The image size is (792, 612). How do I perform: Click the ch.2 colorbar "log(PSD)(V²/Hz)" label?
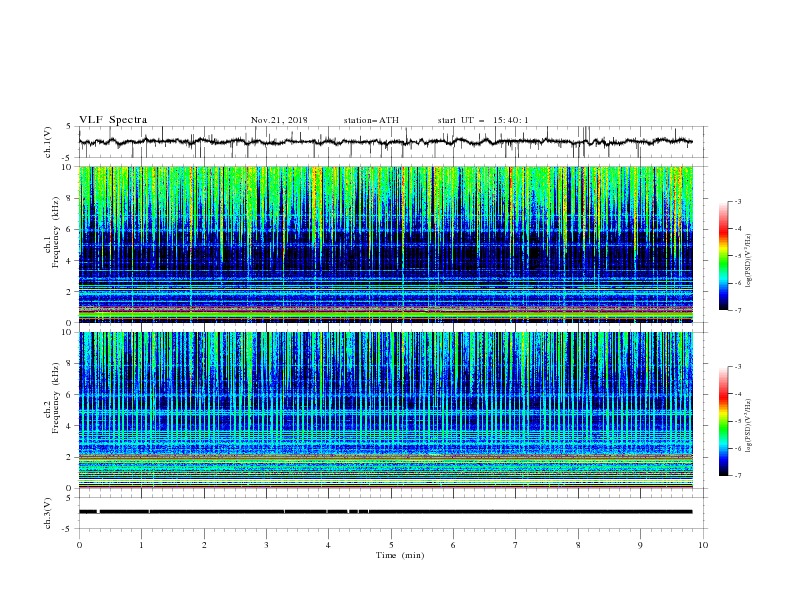[749, 426]
